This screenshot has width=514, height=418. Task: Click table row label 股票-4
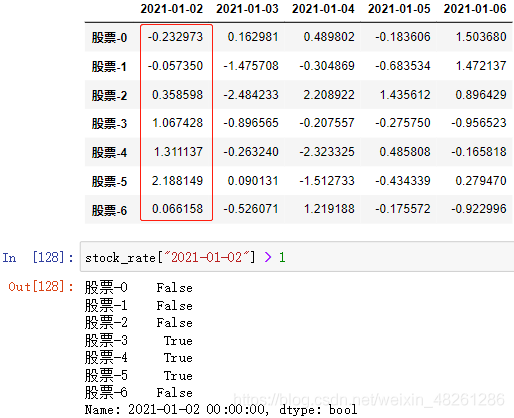(x=109, y=152)
